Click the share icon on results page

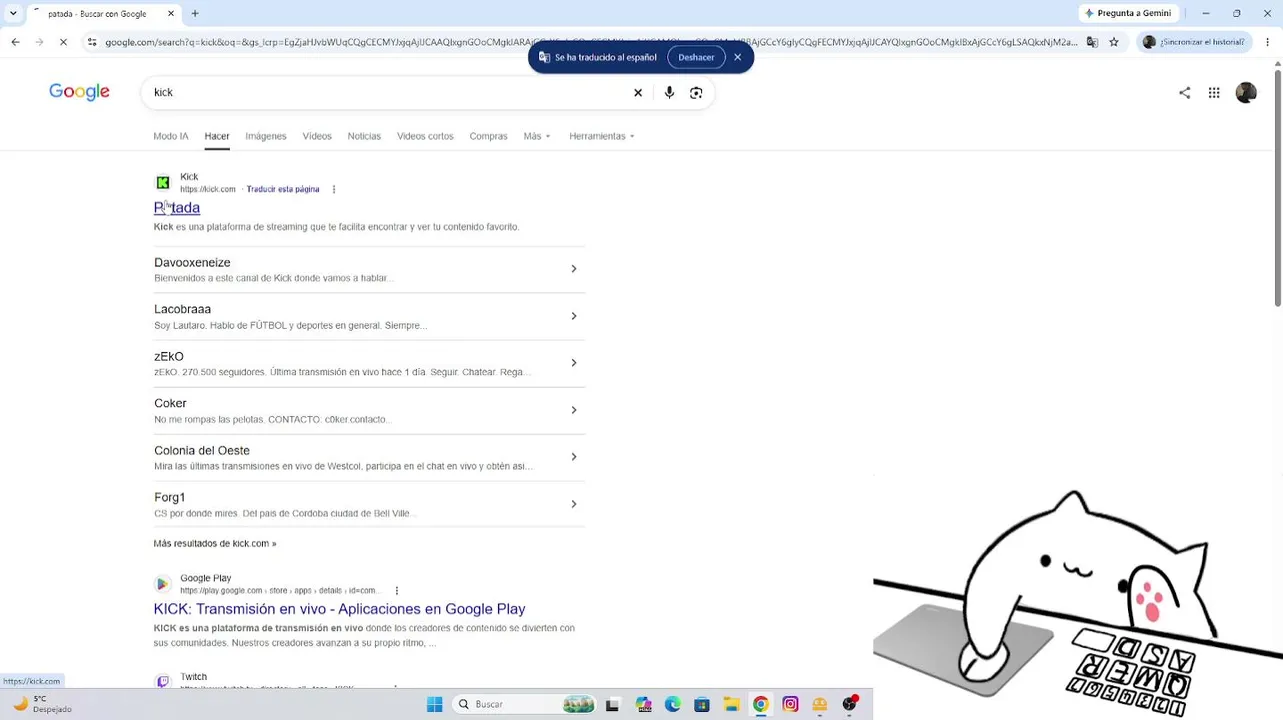(1185, 93)
